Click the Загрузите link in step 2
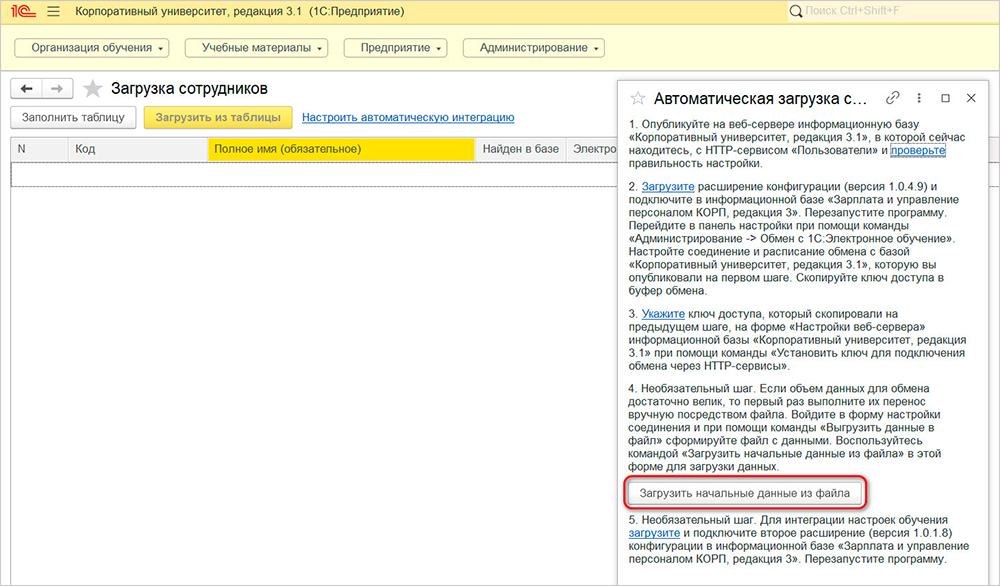Image resolution: width=1000 pixels, height=586 pixels. pyautogui.click(x=668, y=186)
